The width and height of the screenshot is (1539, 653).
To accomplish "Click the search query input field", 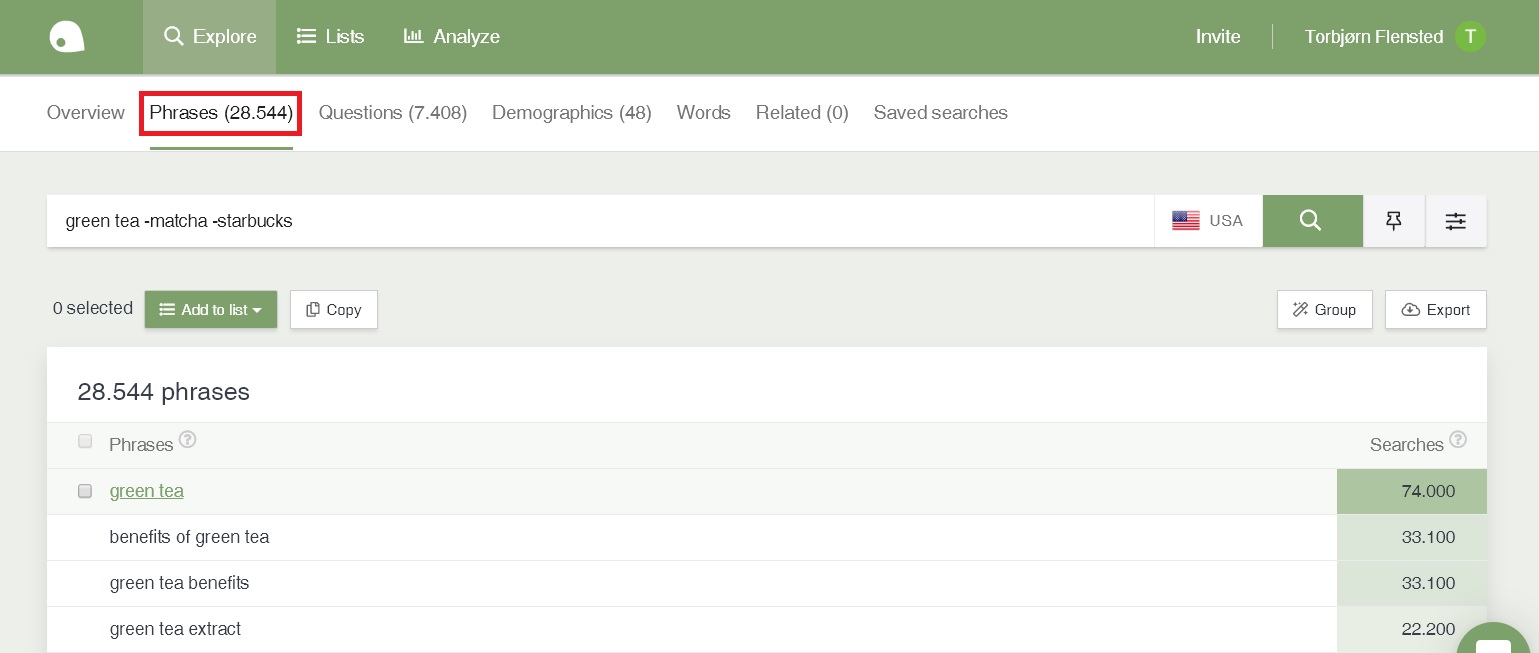I will [x=600, y=221].
